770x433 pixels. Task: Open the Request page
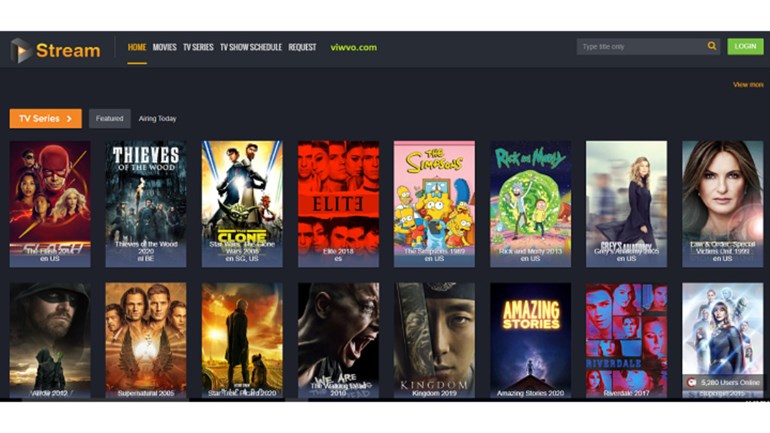pyautogui.click(x=302, y=47)
